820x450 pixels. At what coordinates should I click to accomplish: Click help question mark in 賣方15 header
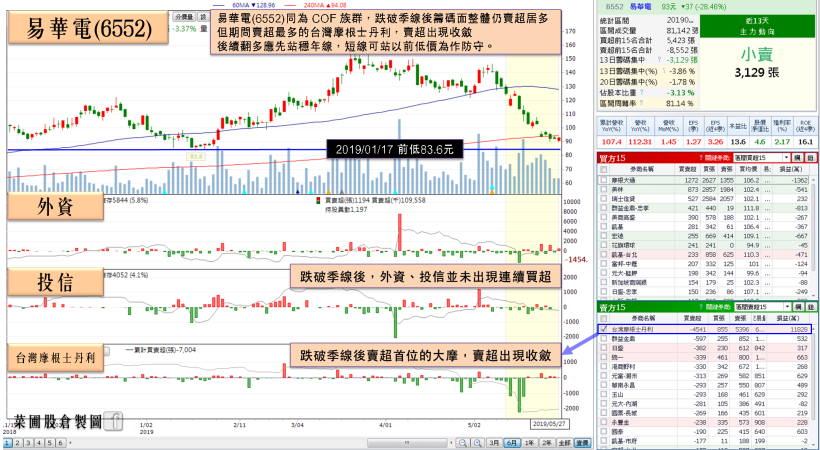pyautogui.click(x=701, y=307)
